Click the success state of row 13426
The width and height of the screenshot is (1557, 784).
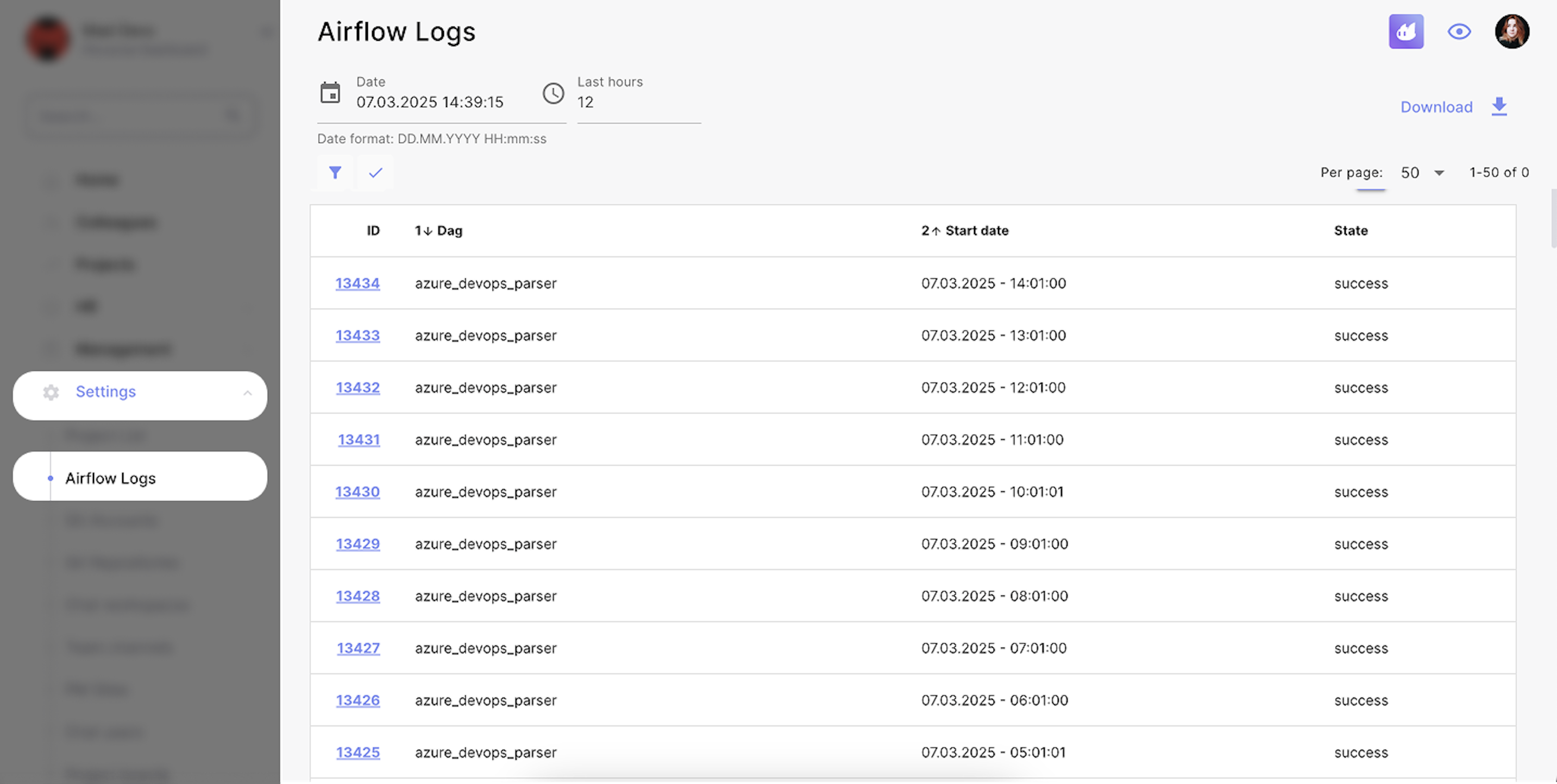click(1361, 700)
